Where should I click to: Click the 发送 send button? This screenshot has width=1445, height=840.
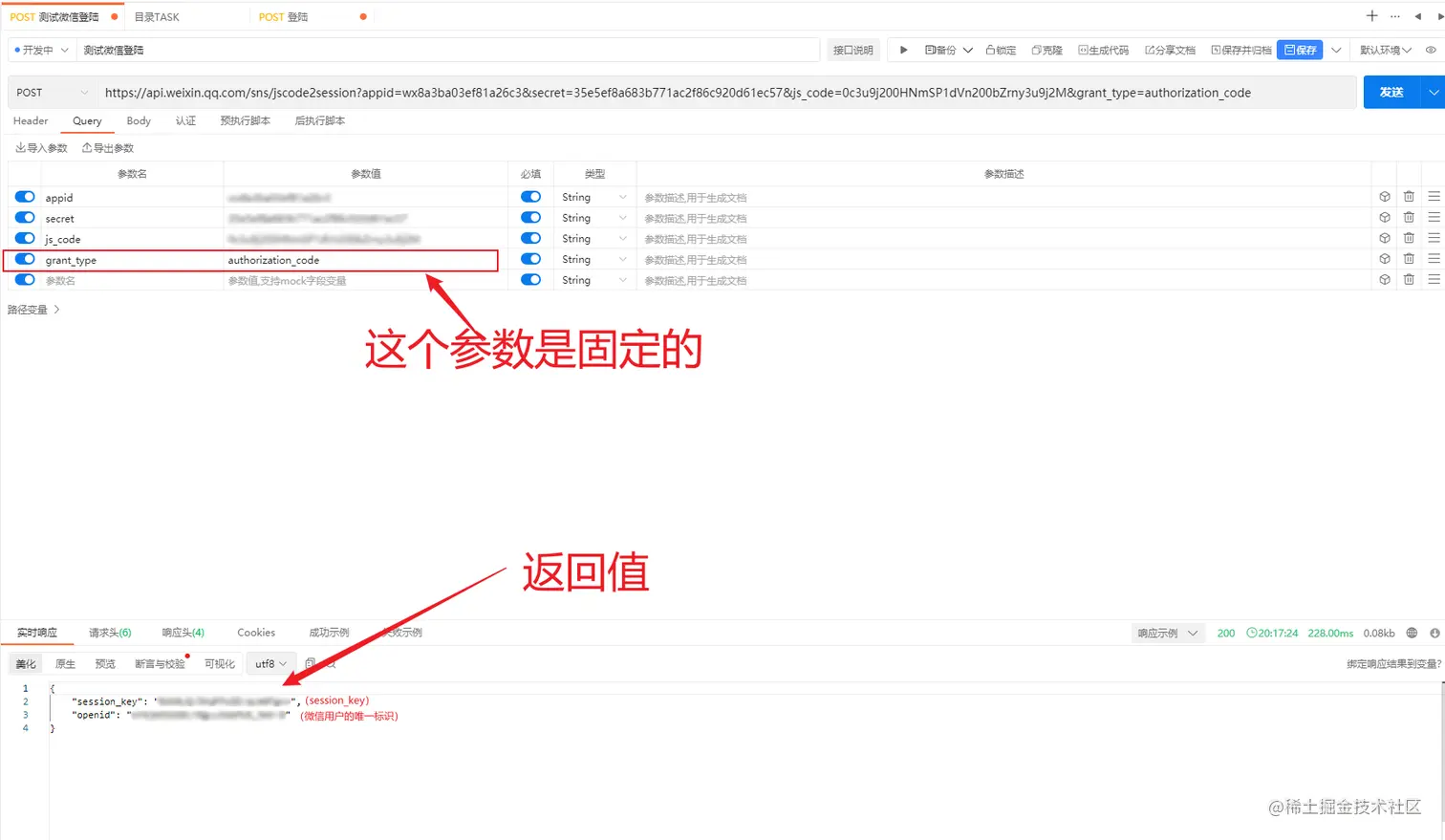click(1393, 92)
